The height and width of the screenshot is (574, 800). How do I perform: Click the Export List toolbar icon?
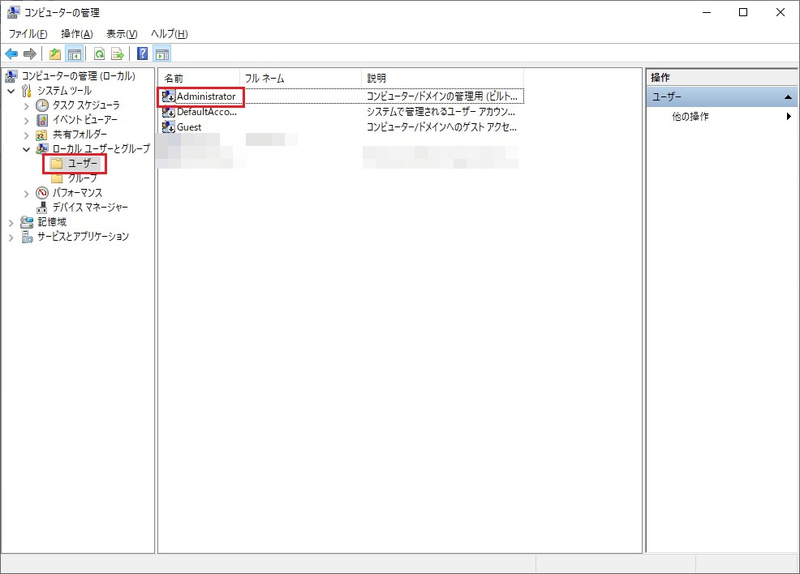(118, 54)
